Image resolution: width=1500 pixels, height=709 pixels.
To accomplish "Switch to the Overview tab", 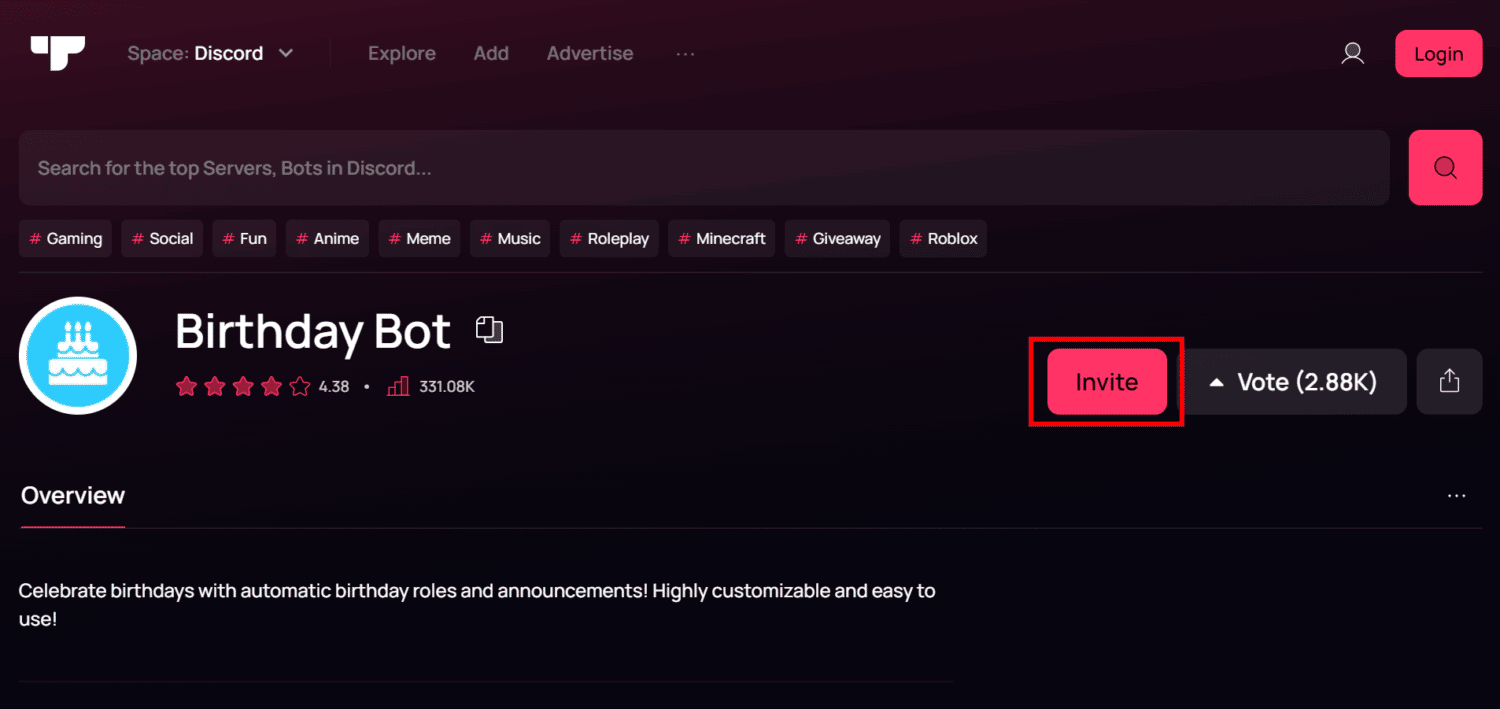I will coord(73,496).
